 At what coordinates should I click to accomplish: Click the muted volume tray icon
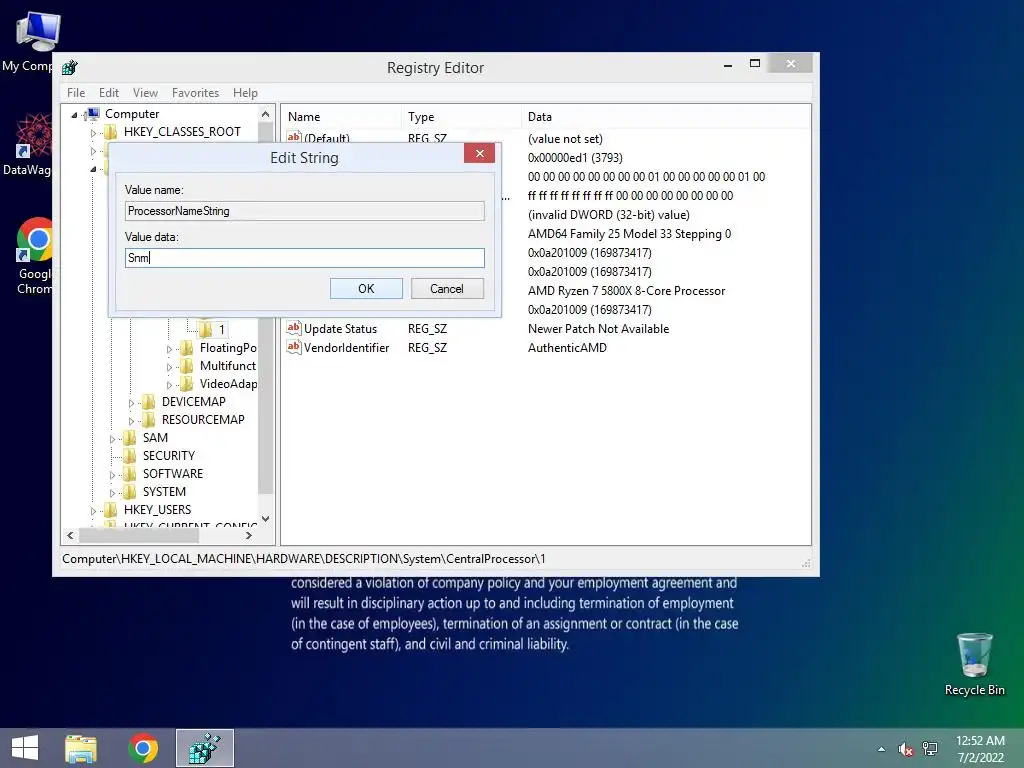[x=906, y=749]
